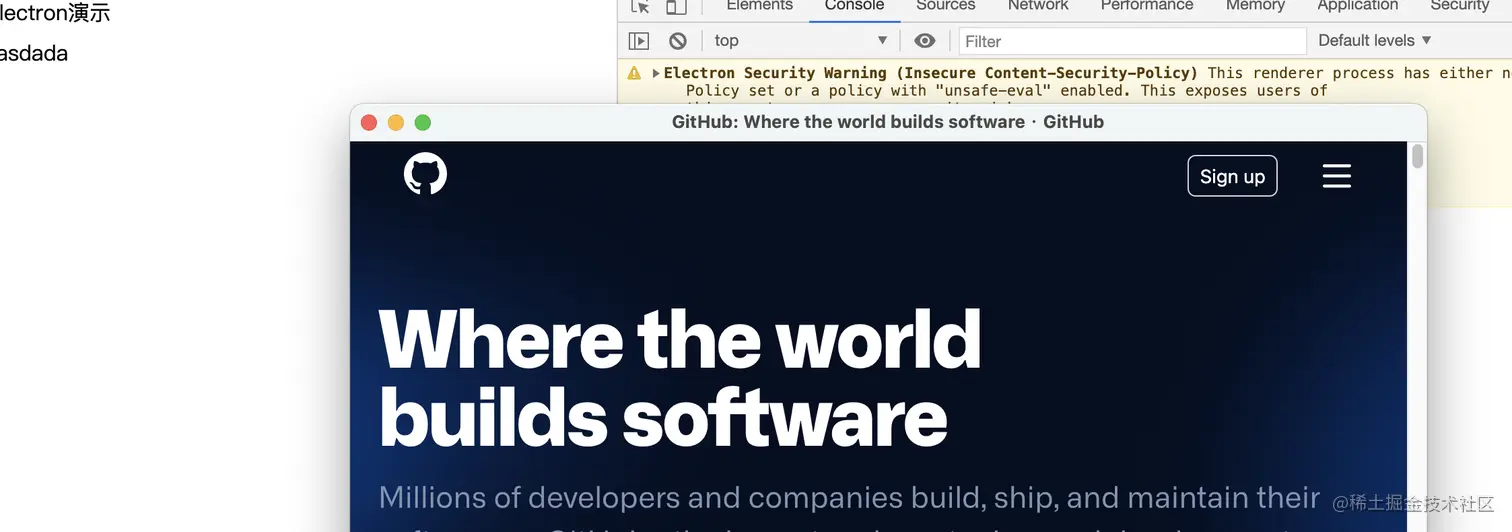
Task: Clear console with the ban icon
Action: (678, 41)
